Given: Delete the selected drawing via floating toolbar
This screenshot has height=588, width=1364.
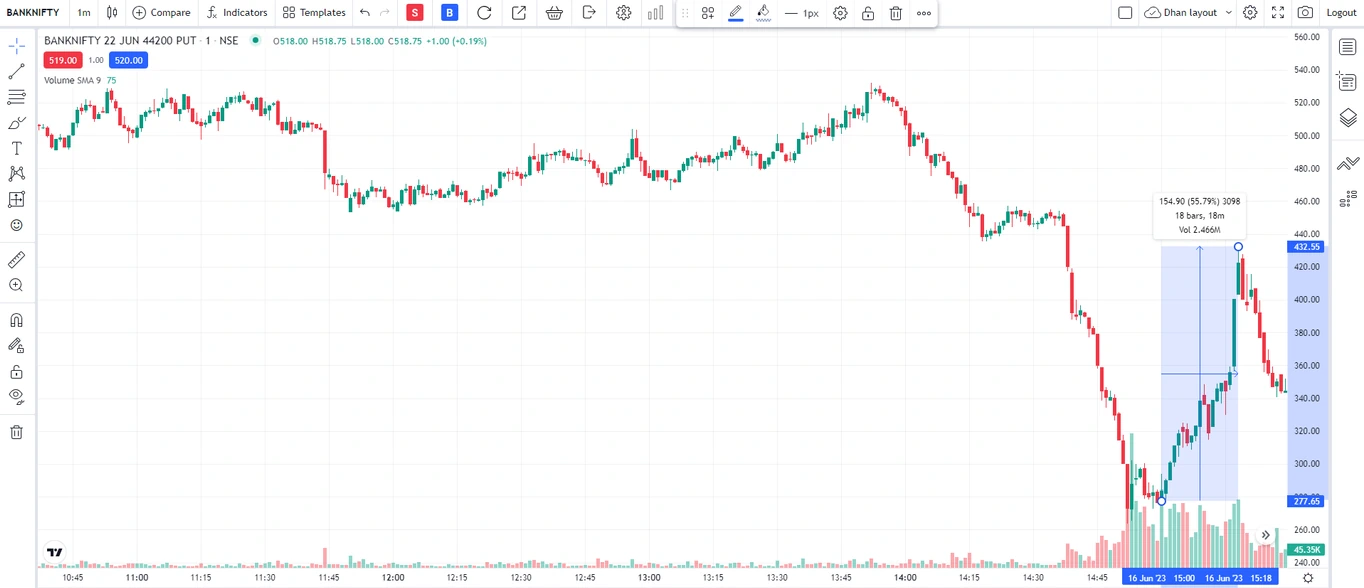Looking at the screenshot, I should pos(896,13).
